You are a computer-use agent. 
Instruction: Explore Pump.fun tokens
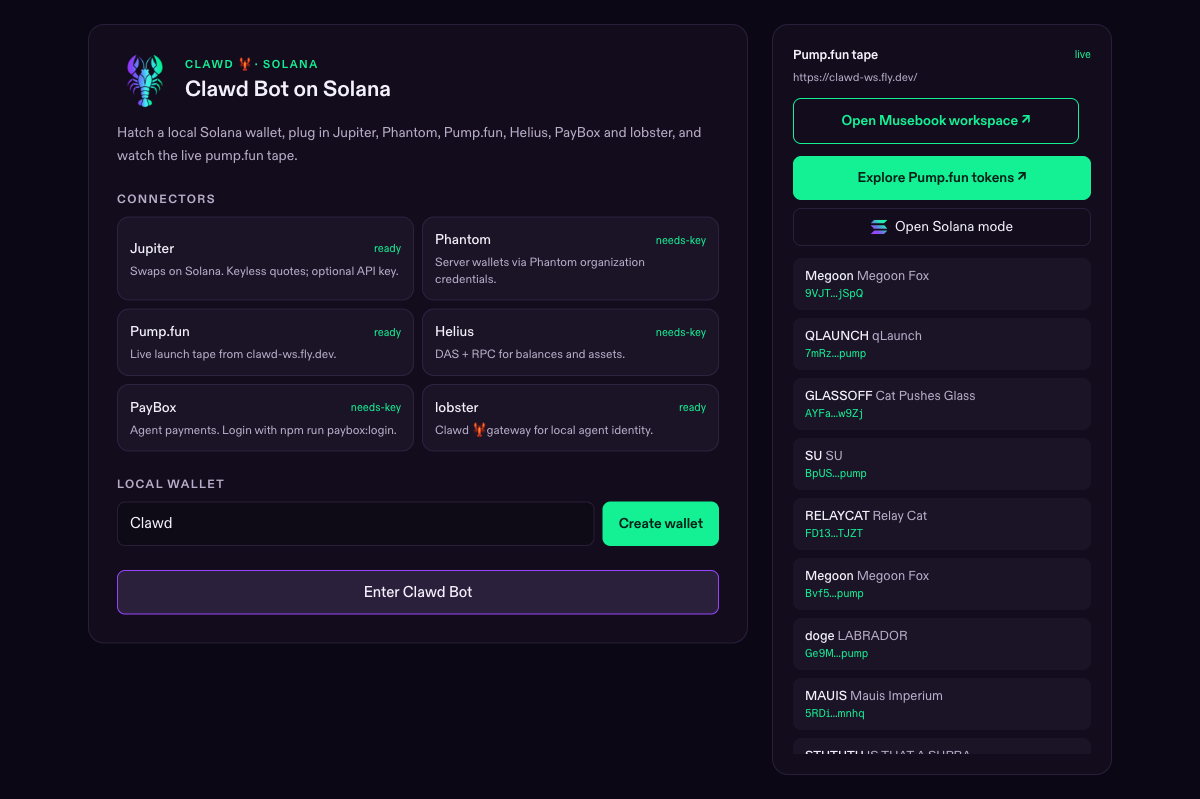tap(942, 178)
